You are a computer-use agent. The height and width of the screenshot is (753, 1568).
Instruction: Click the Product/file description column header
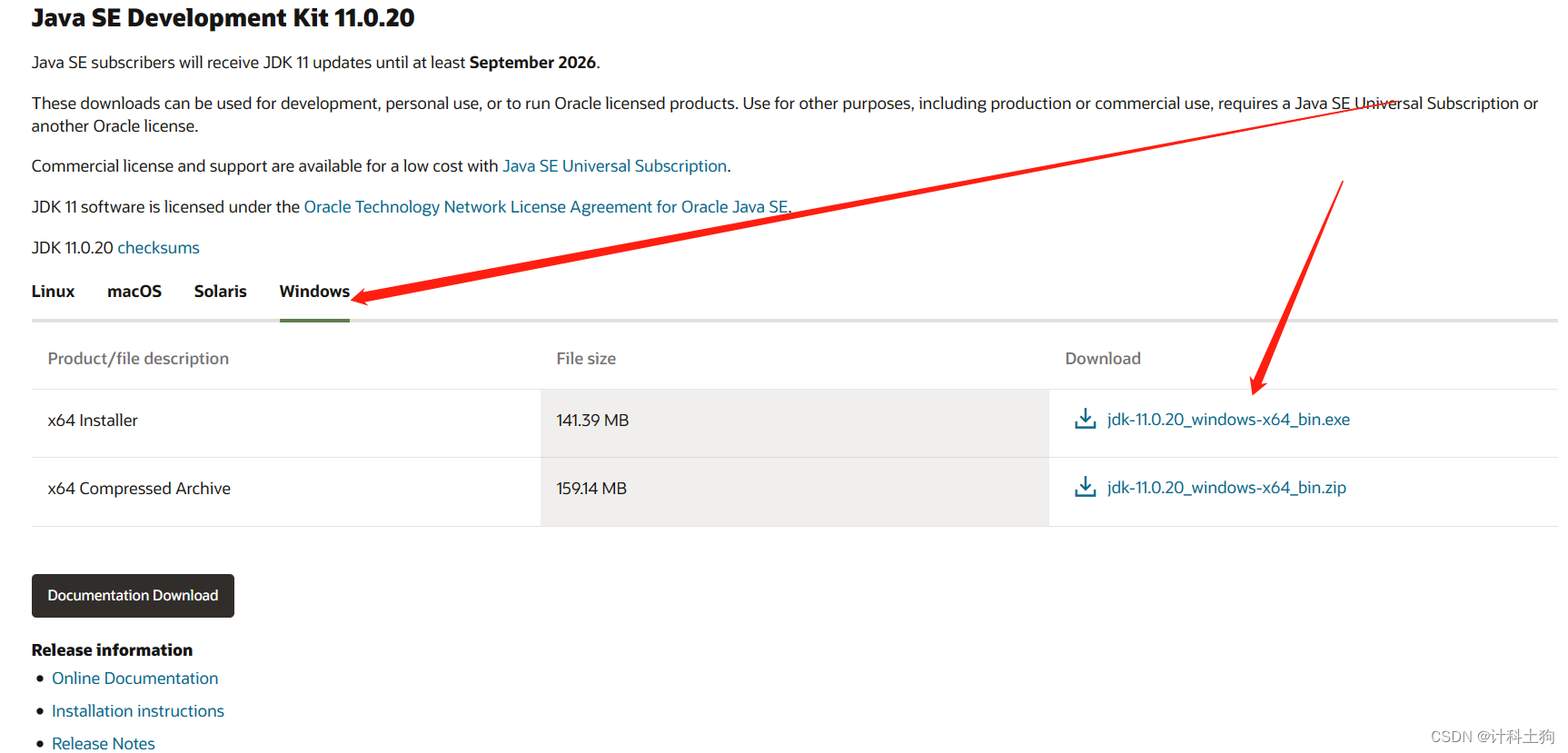(138, 359)
